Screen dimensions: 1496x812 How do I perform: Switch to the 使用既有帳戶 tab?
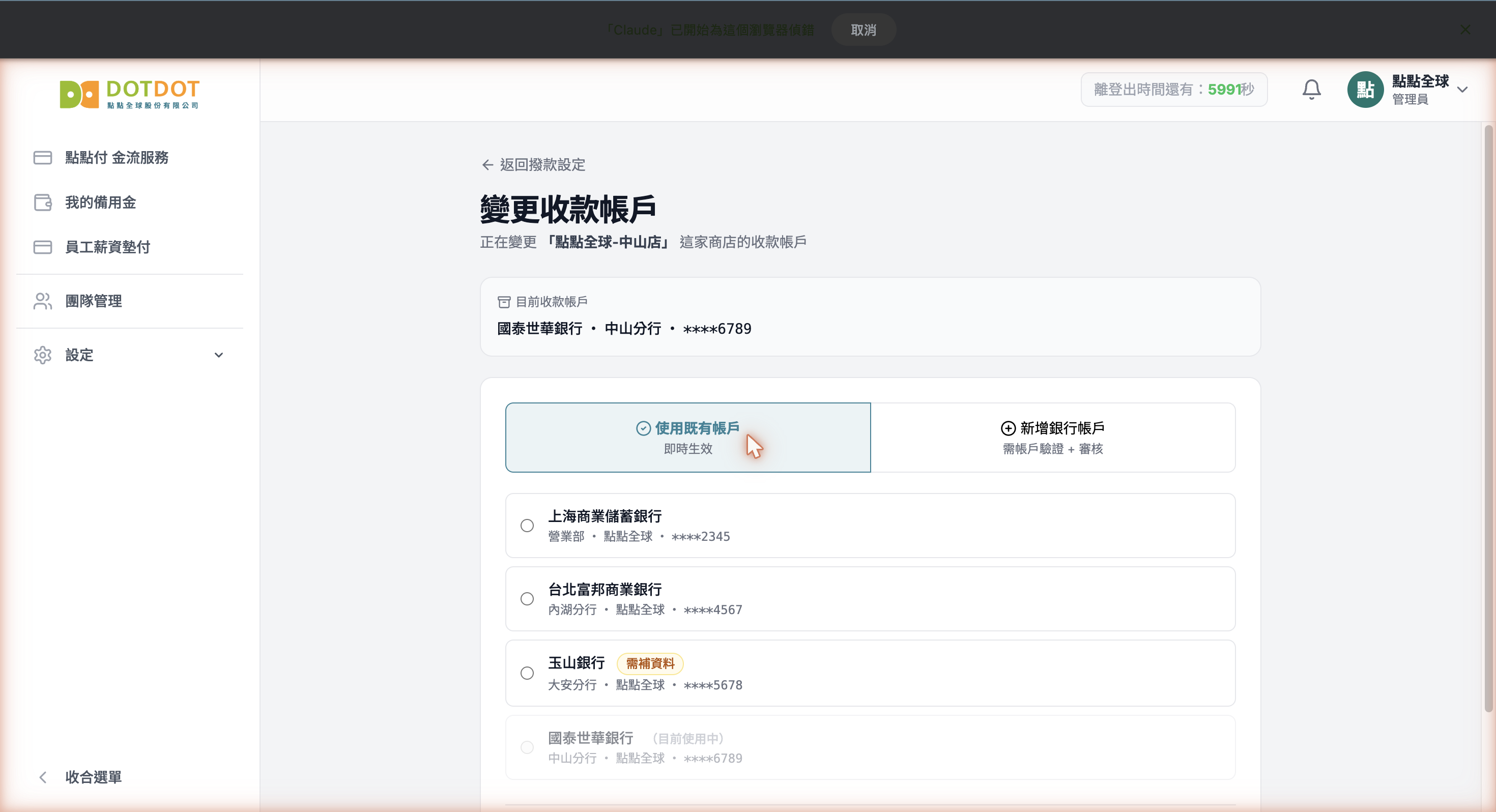(687, 438)
